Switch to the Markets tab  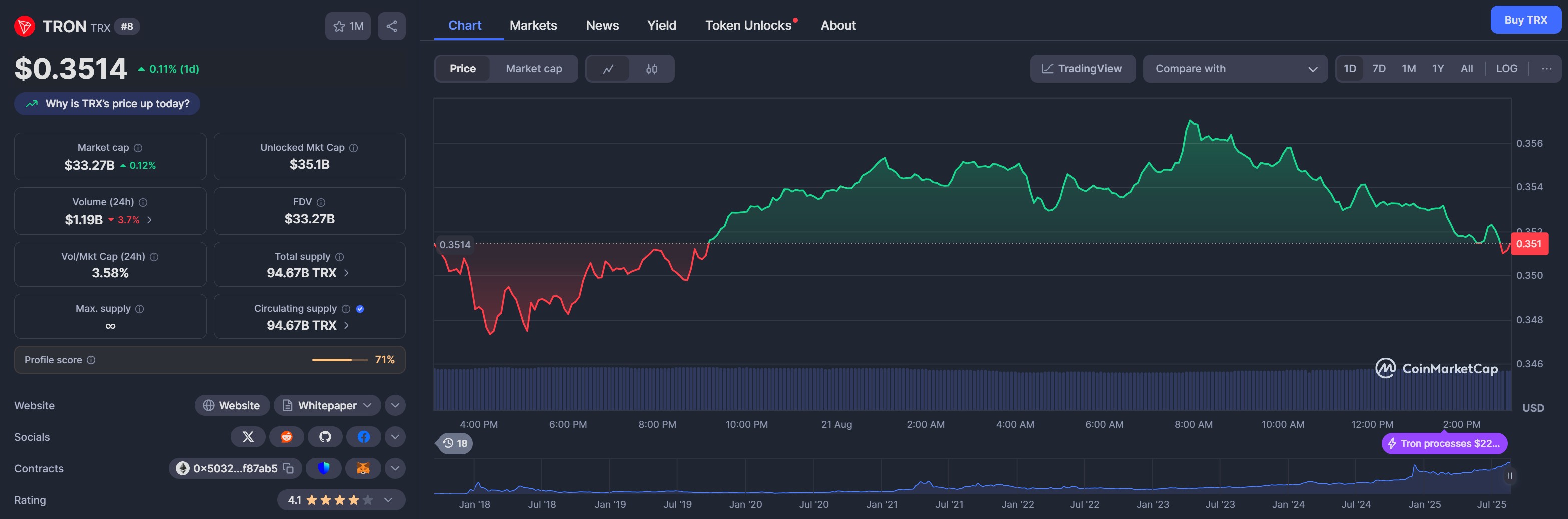[533, 25]
